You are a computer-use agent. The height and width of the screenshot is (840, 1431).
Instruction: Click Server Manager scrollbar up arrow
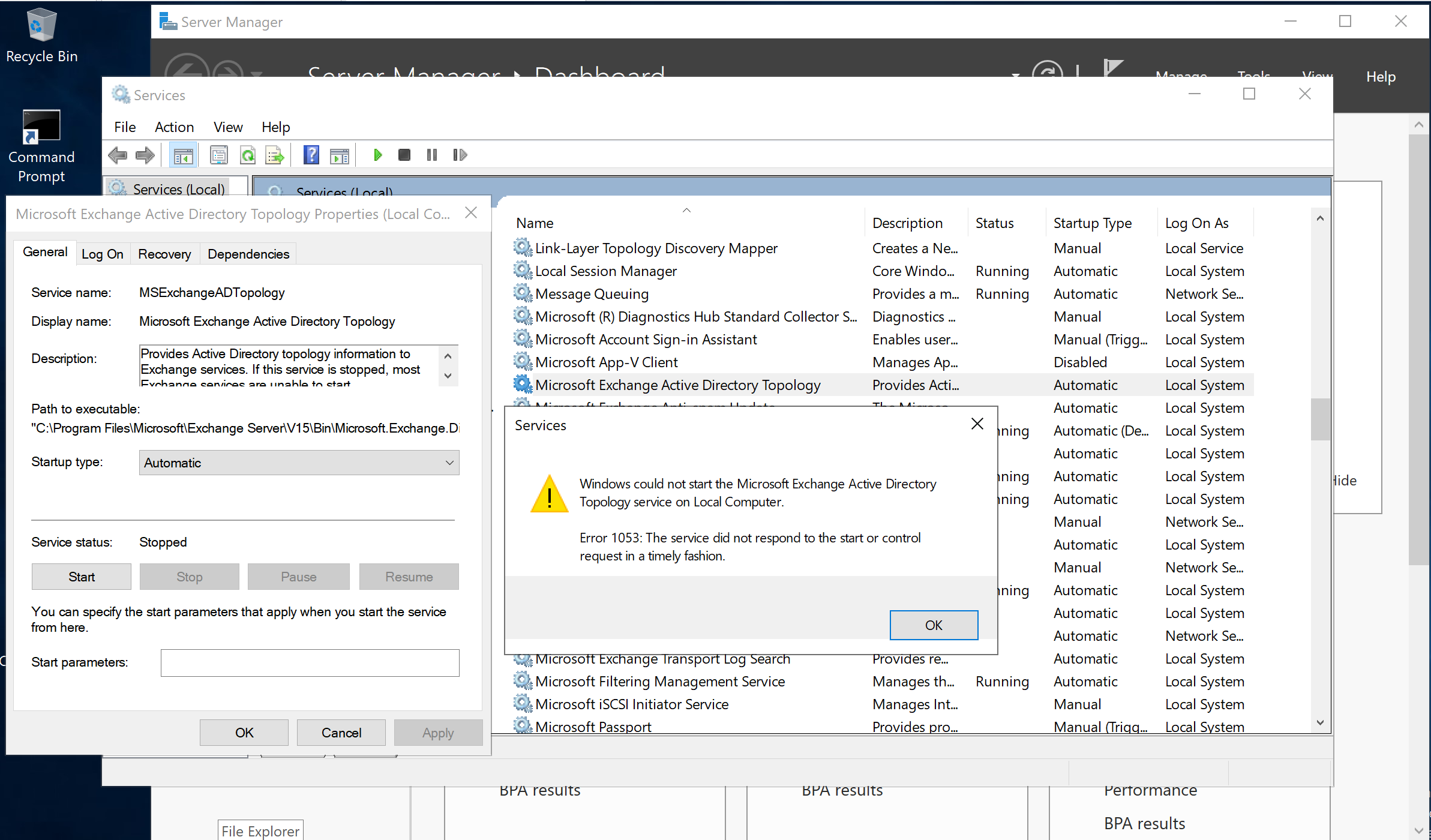point(1418,125)
